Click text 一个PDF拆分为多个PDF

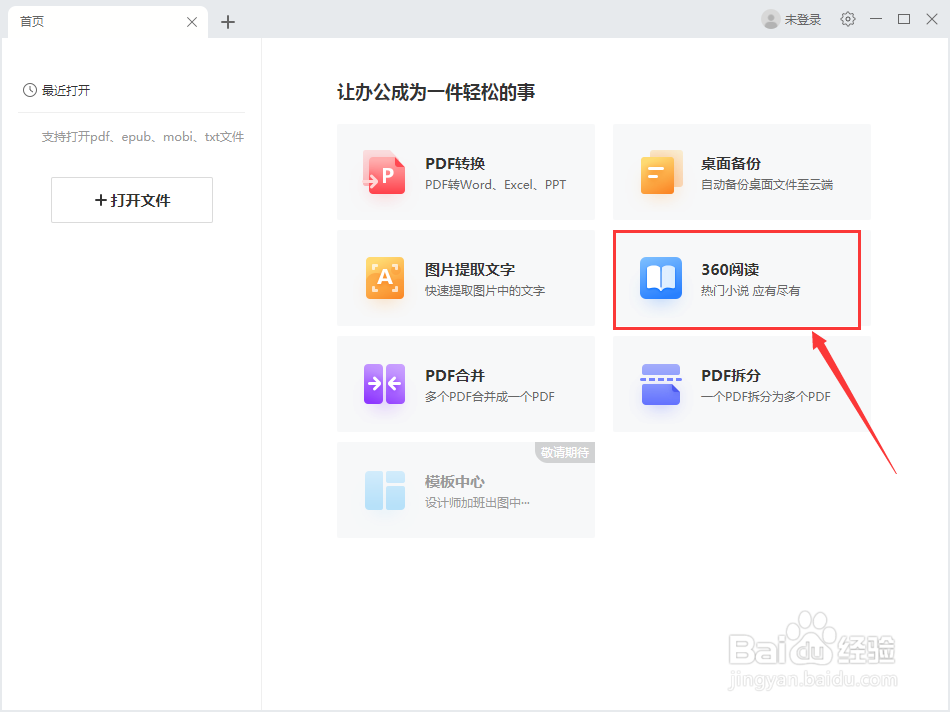point(766,397)
